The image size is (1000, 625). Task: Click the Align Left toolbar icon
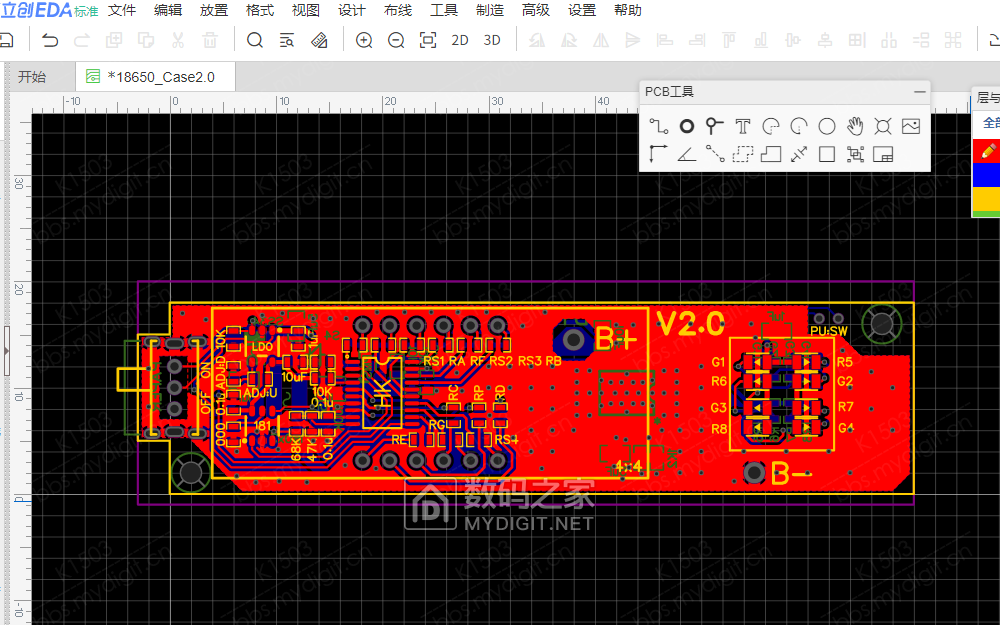(x=665, y=40)
